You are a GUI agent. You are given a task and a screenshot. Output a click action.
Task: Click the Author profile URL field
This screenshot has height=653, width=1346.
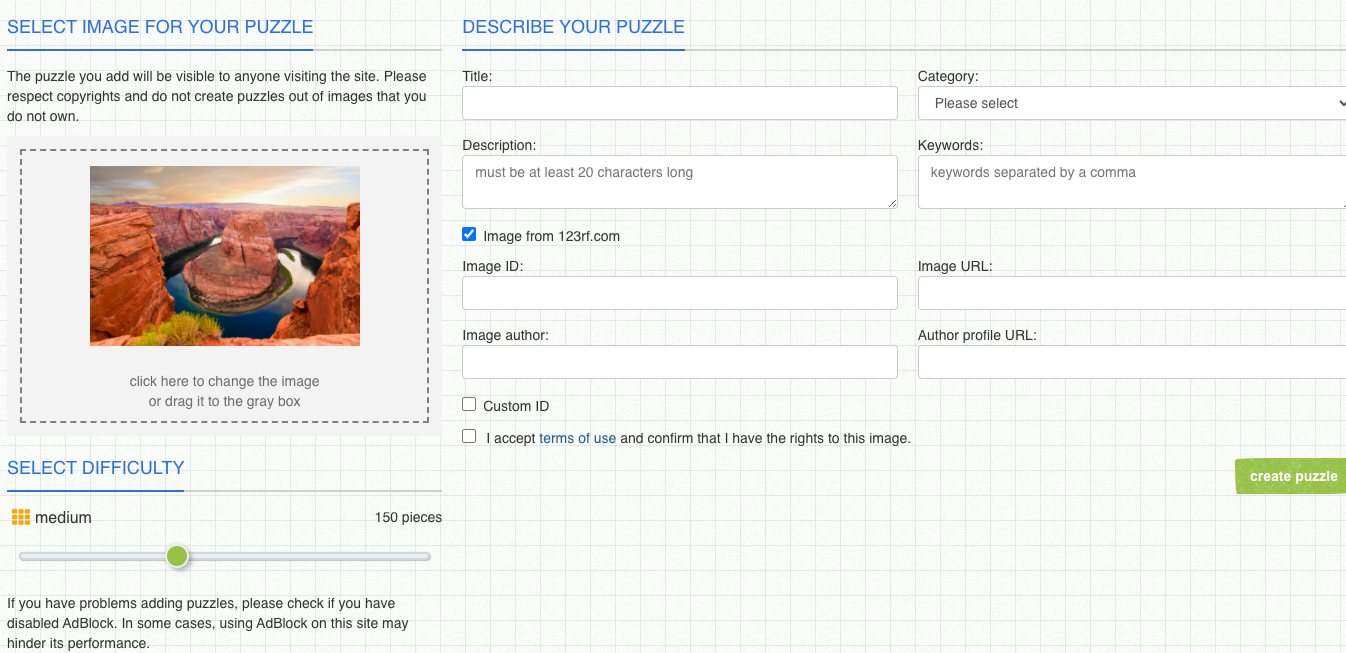[x=1131, y=361]
